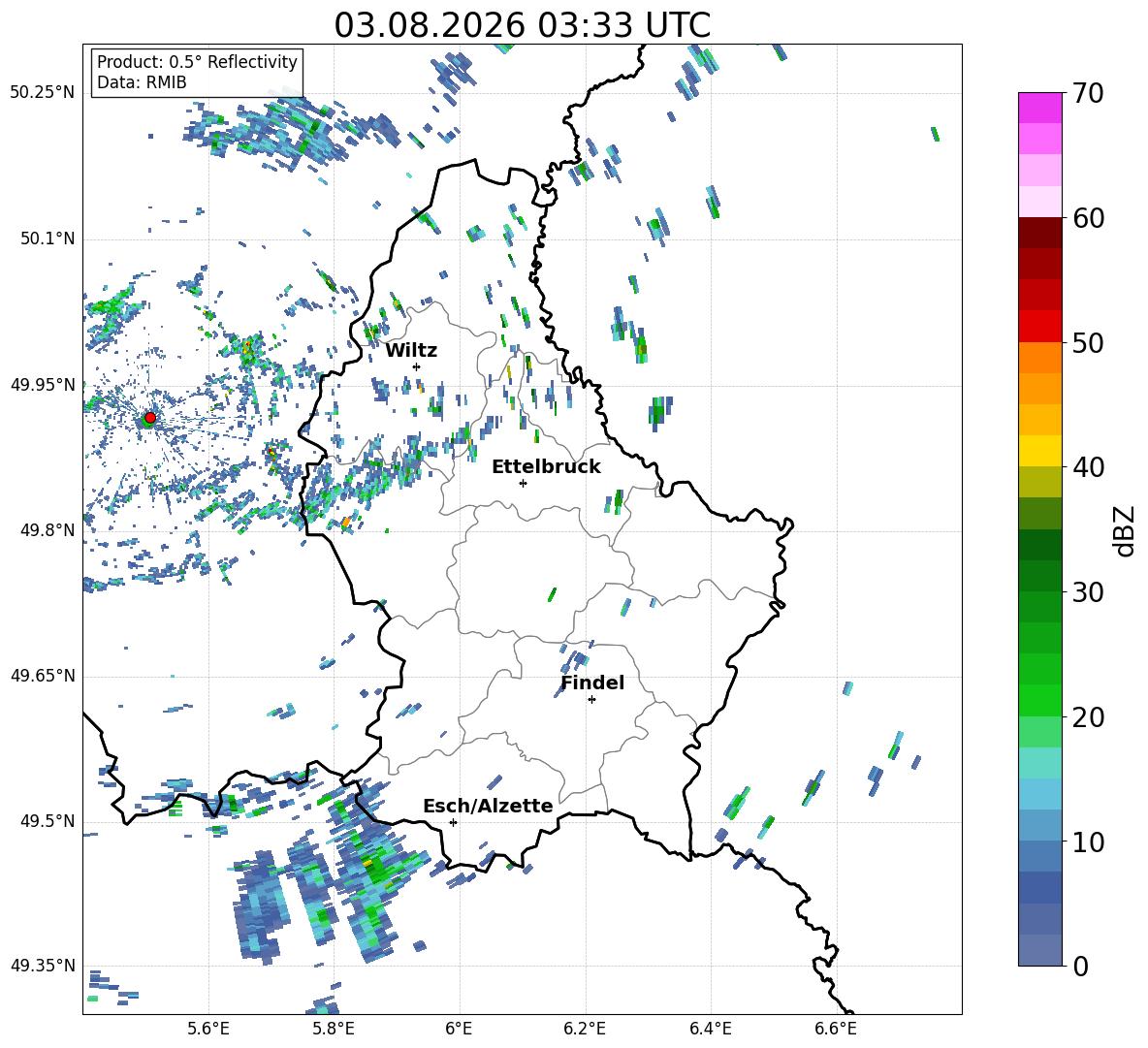
Task: Click the red radar site marker
Action: point(150,418)
